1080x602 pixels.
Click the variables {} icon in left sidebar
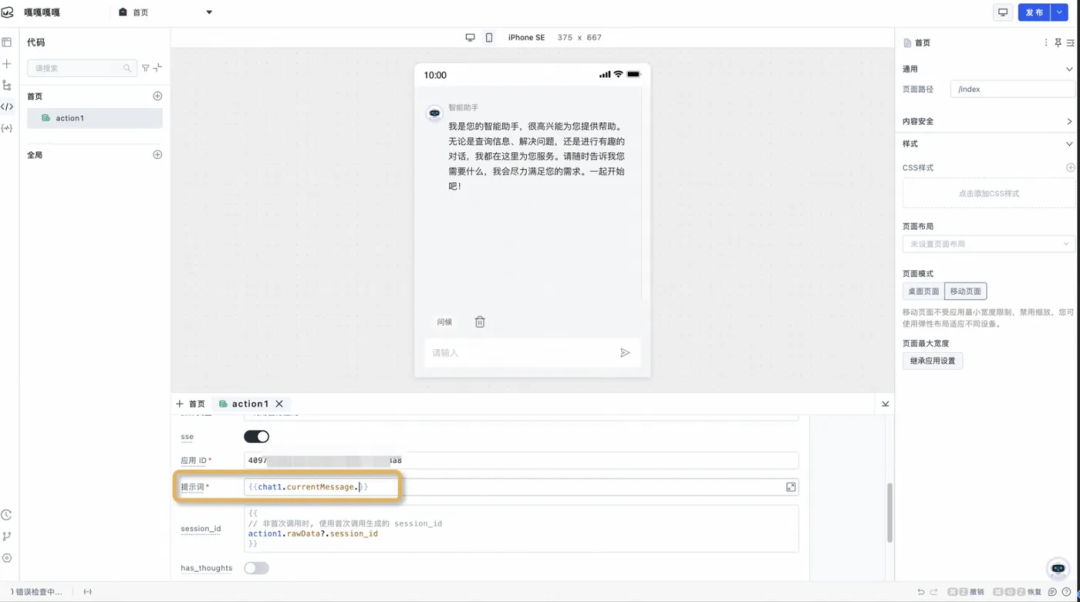[x=8, y=128]
